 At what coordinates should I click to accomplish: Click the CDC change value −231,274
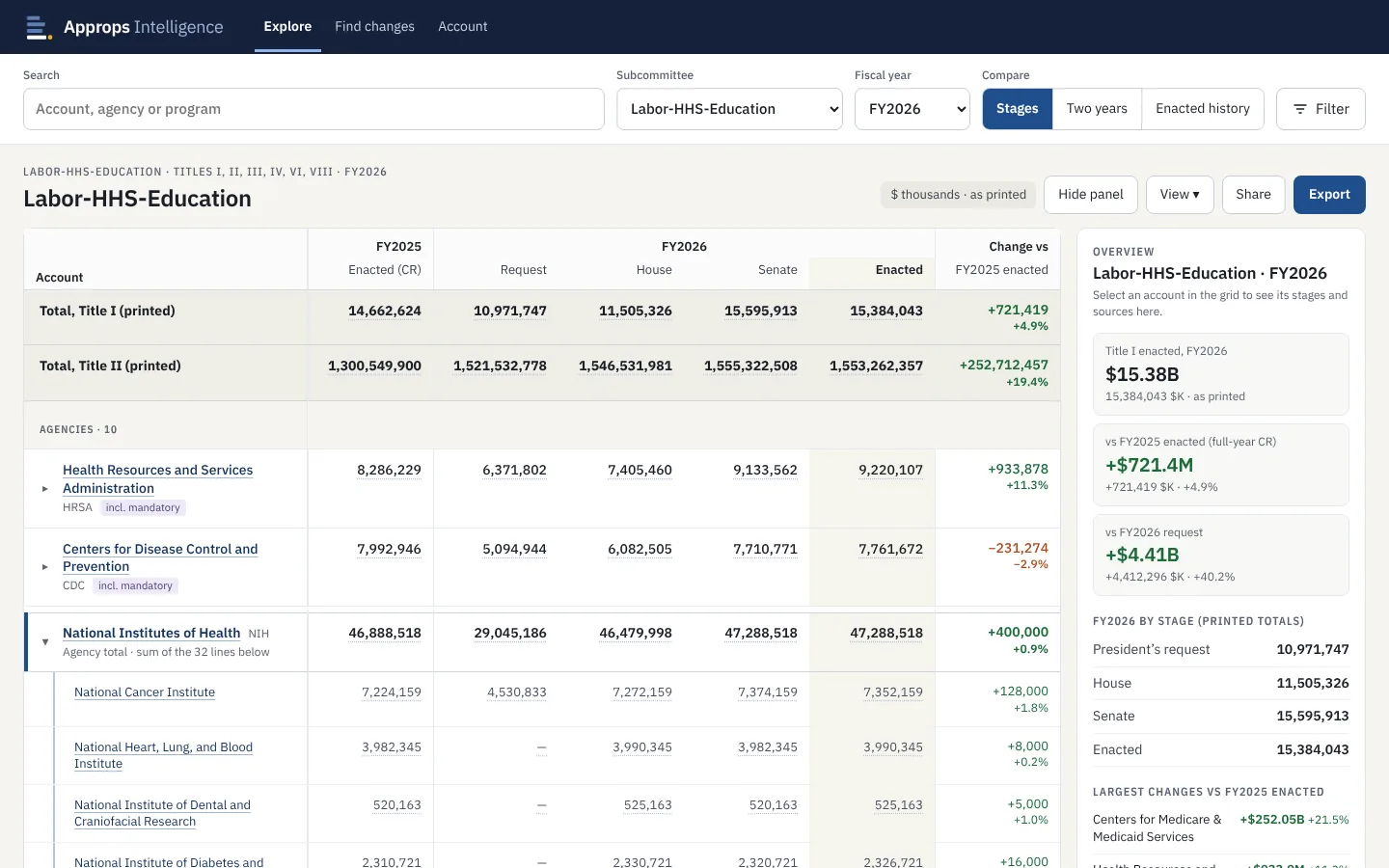1018,549
